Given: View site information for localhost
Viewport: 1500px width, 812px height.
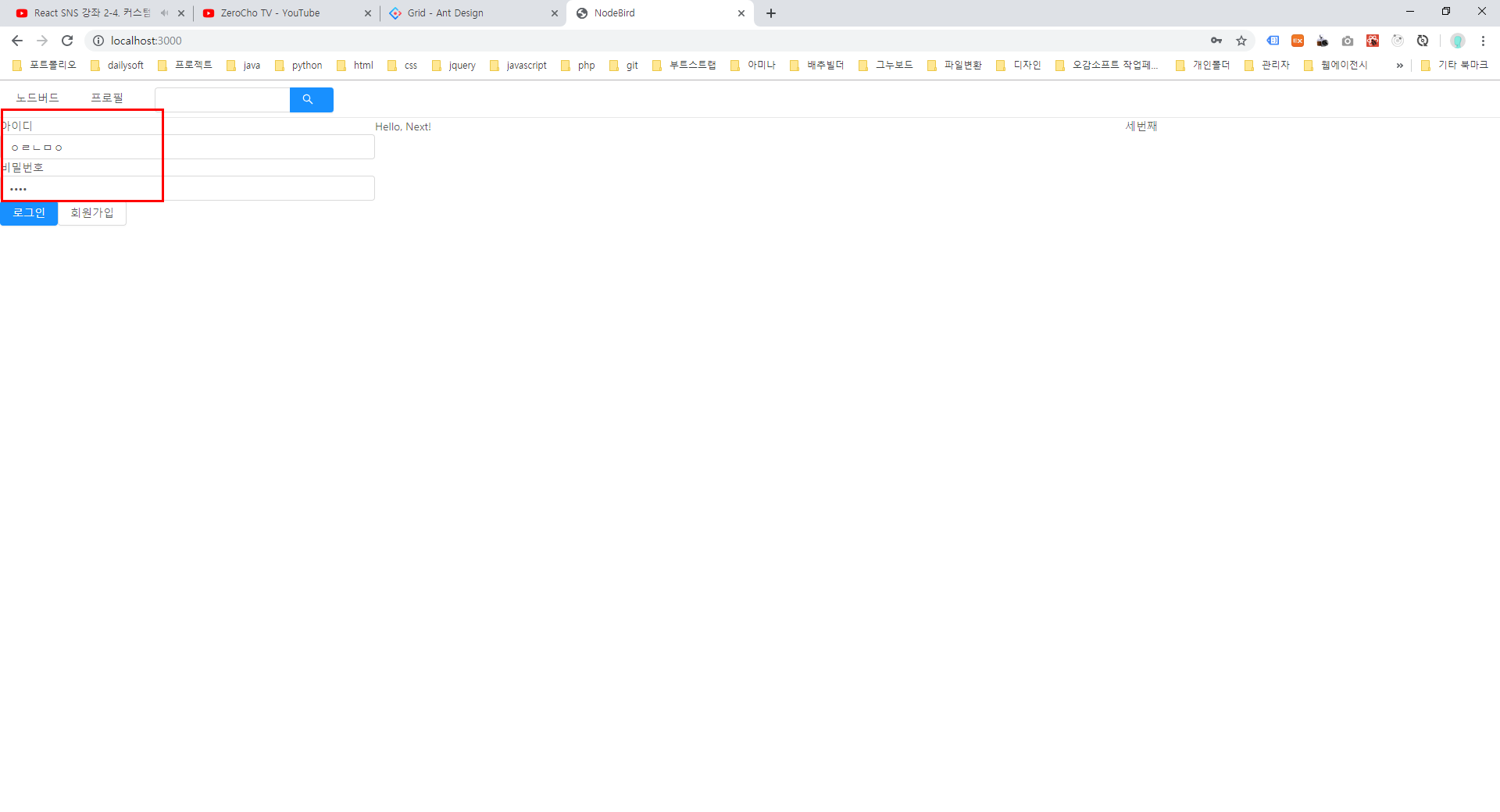Looking at the screenshot, I should [98, 41].
